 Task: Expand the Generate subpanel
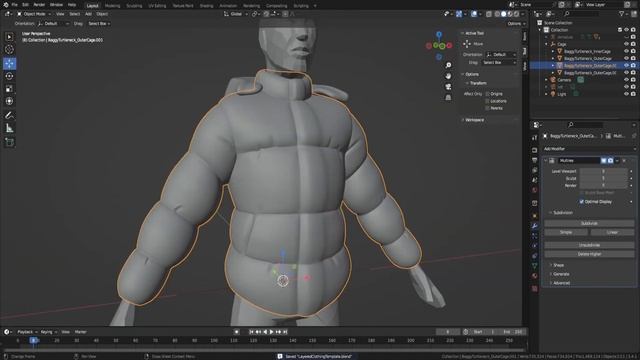pos(561,274)
